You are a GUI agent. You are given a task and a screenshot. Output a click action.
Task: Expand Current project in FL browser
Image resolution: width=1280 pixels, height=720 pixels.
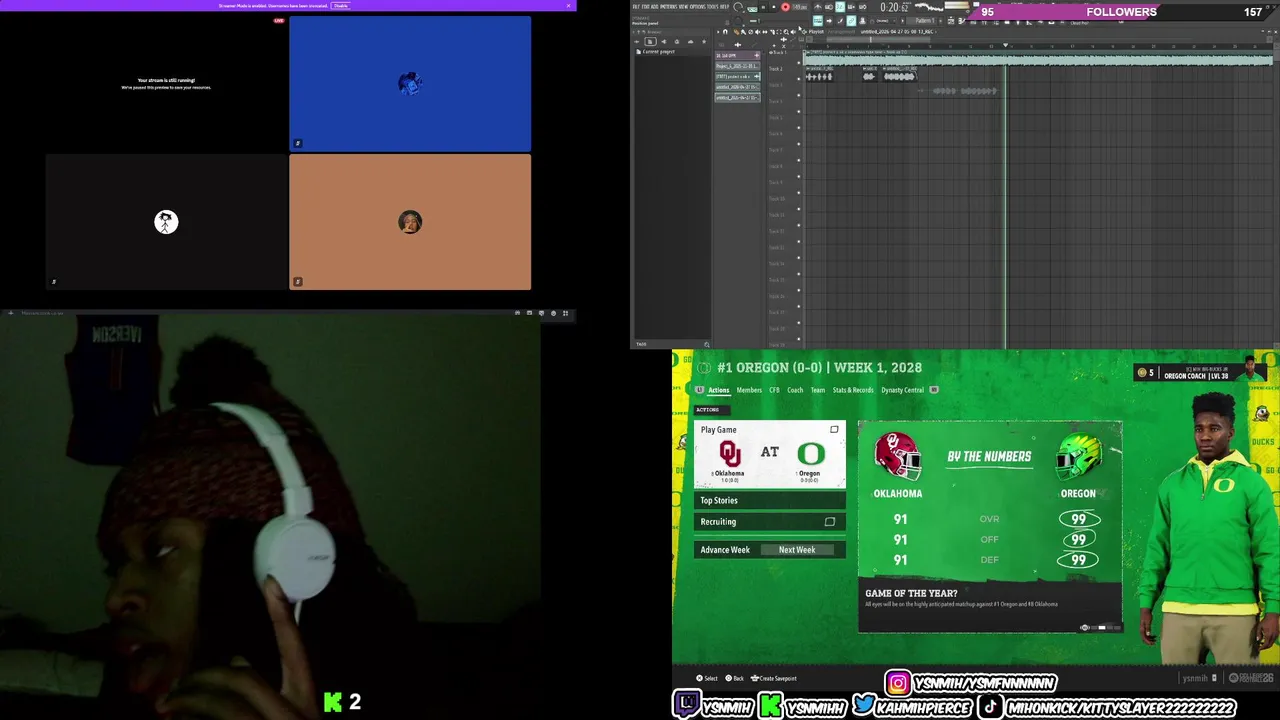click(658, 52)
